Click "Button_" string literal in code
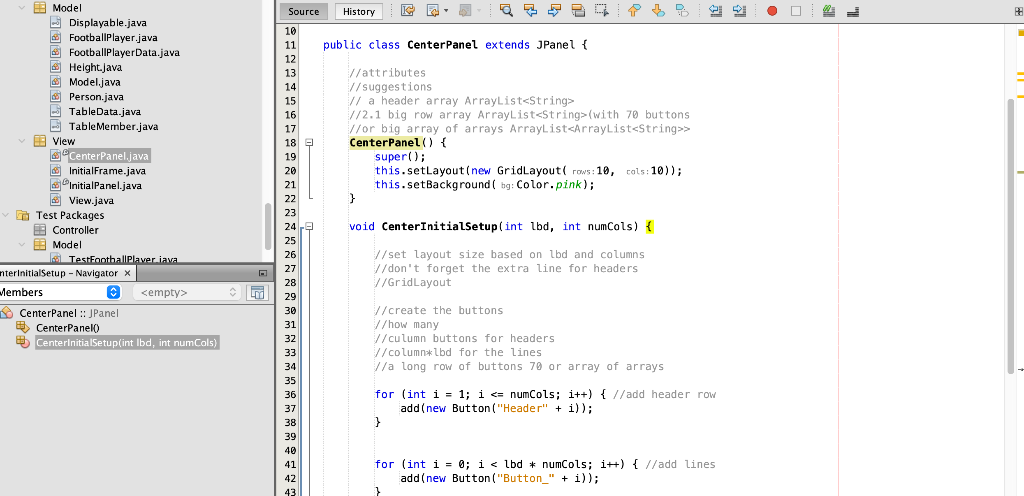Screen dimensions: 1024x496 coord(525,478)
